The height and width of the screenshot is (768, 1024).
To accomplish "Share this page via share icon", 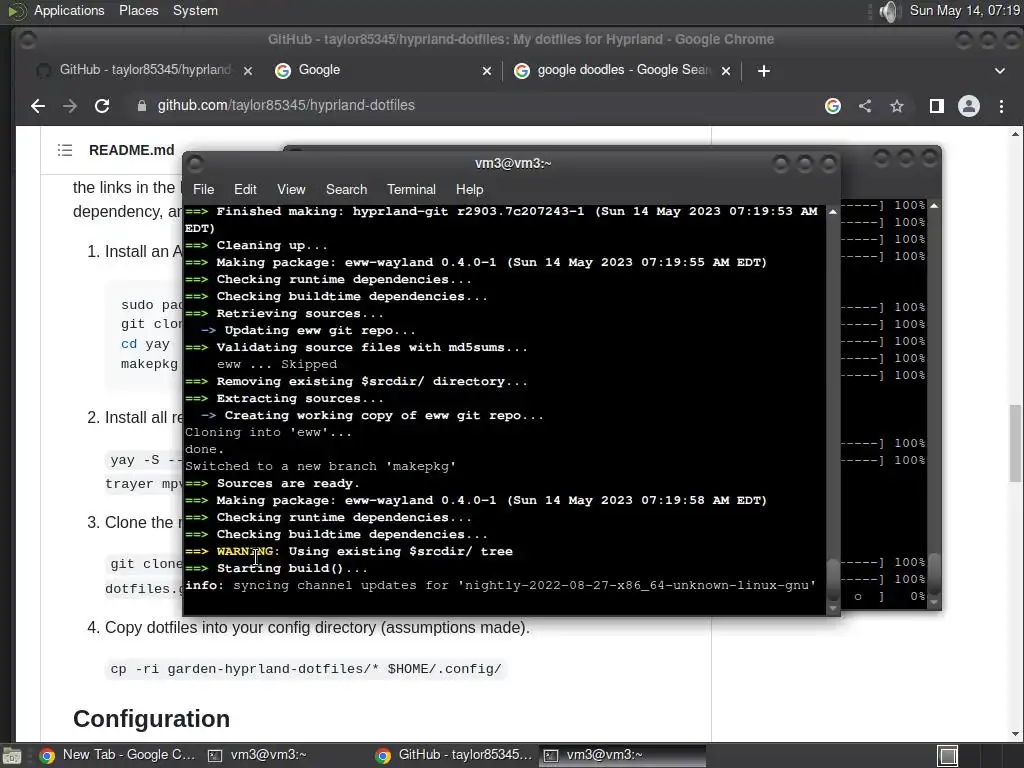I will point(865,106).
